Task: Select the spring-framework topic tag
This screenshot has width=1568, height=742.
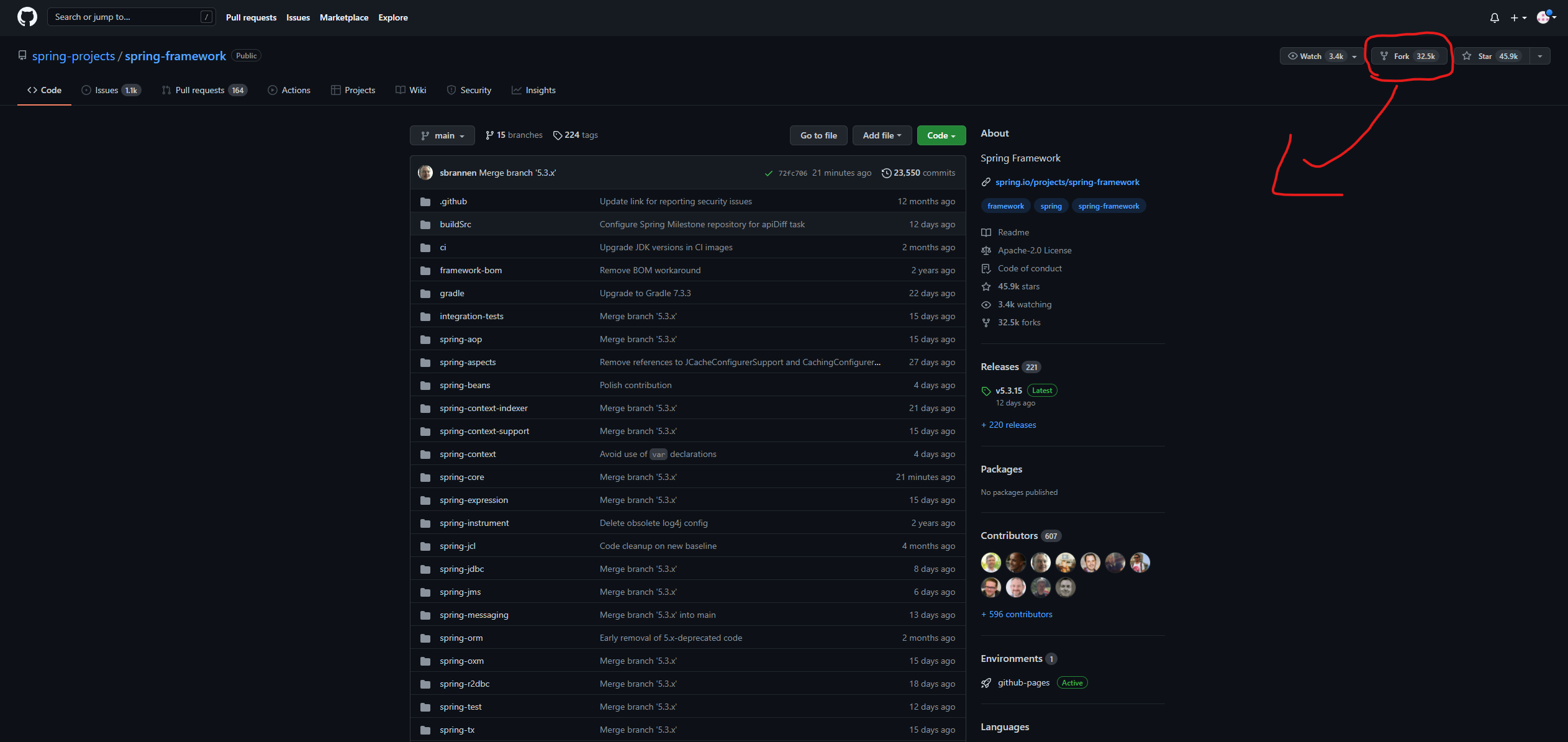Action: (1108, 206)
